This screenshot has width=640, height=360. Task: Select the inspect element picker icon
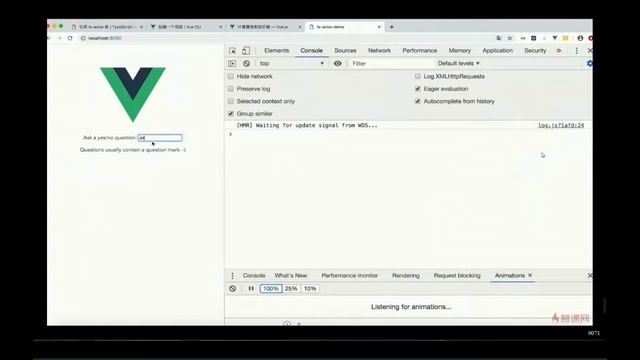pyautogui.click(x=233, y=51)
